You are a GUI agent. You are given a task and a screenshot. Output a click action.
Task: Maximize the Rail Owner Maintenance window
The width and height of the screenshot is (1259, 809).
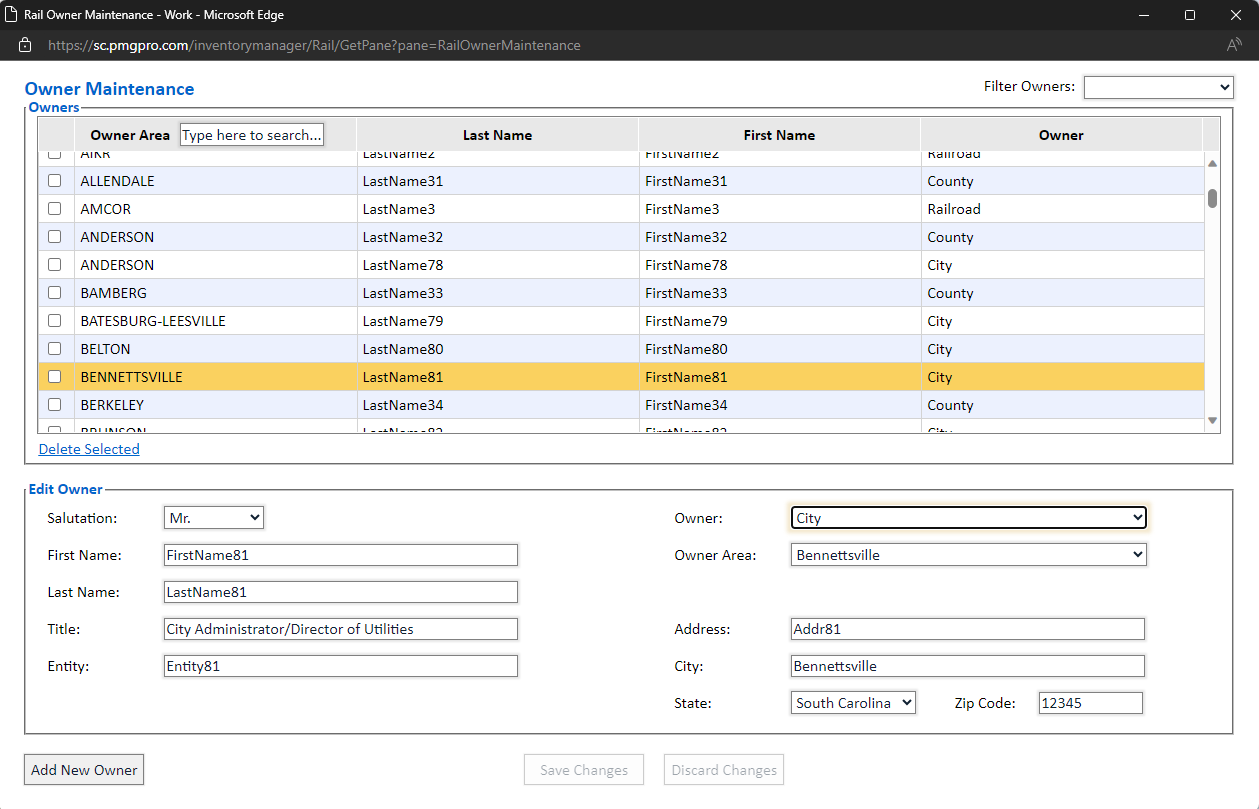tap(1189, 15)
